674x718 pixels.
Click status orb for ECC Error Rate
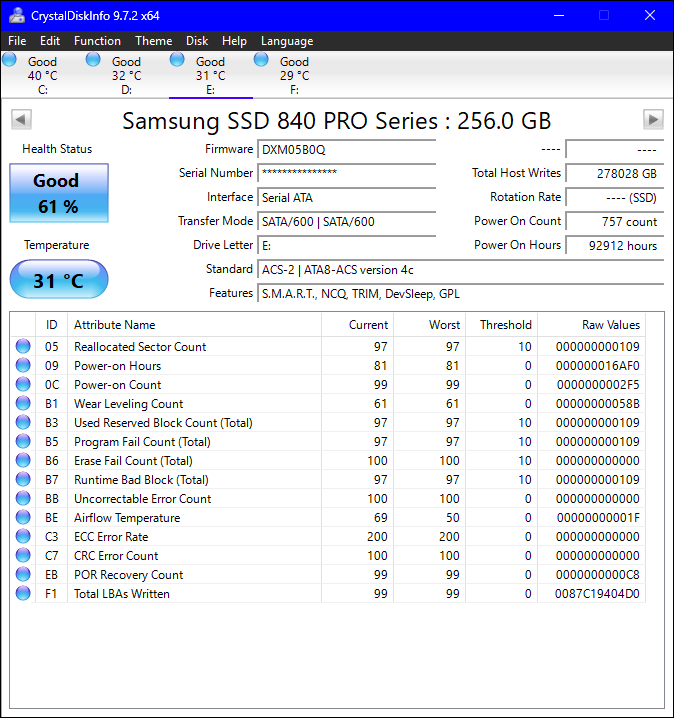click(23, 536)
